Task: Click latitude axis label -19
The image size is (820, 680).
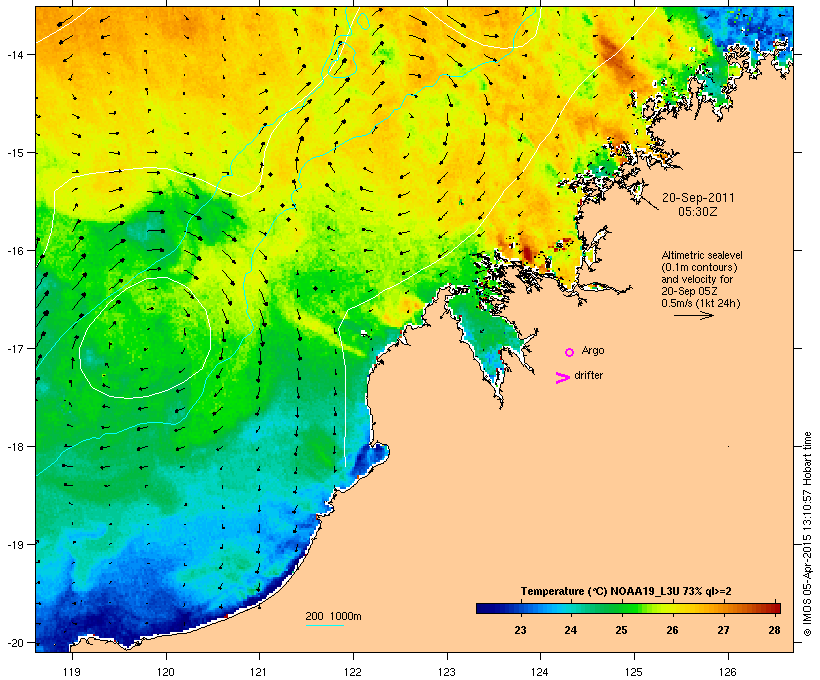Action: tap(14, 545)
